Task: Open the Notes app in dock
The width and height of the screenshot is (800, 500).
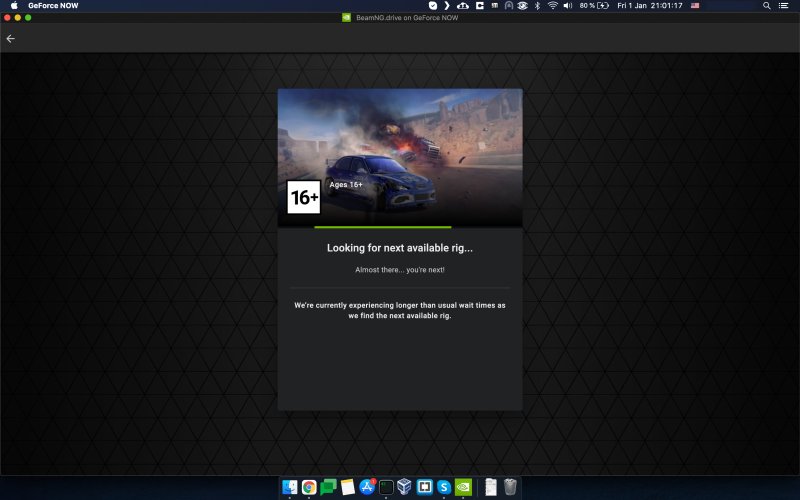Action: (x=347, y=487)
